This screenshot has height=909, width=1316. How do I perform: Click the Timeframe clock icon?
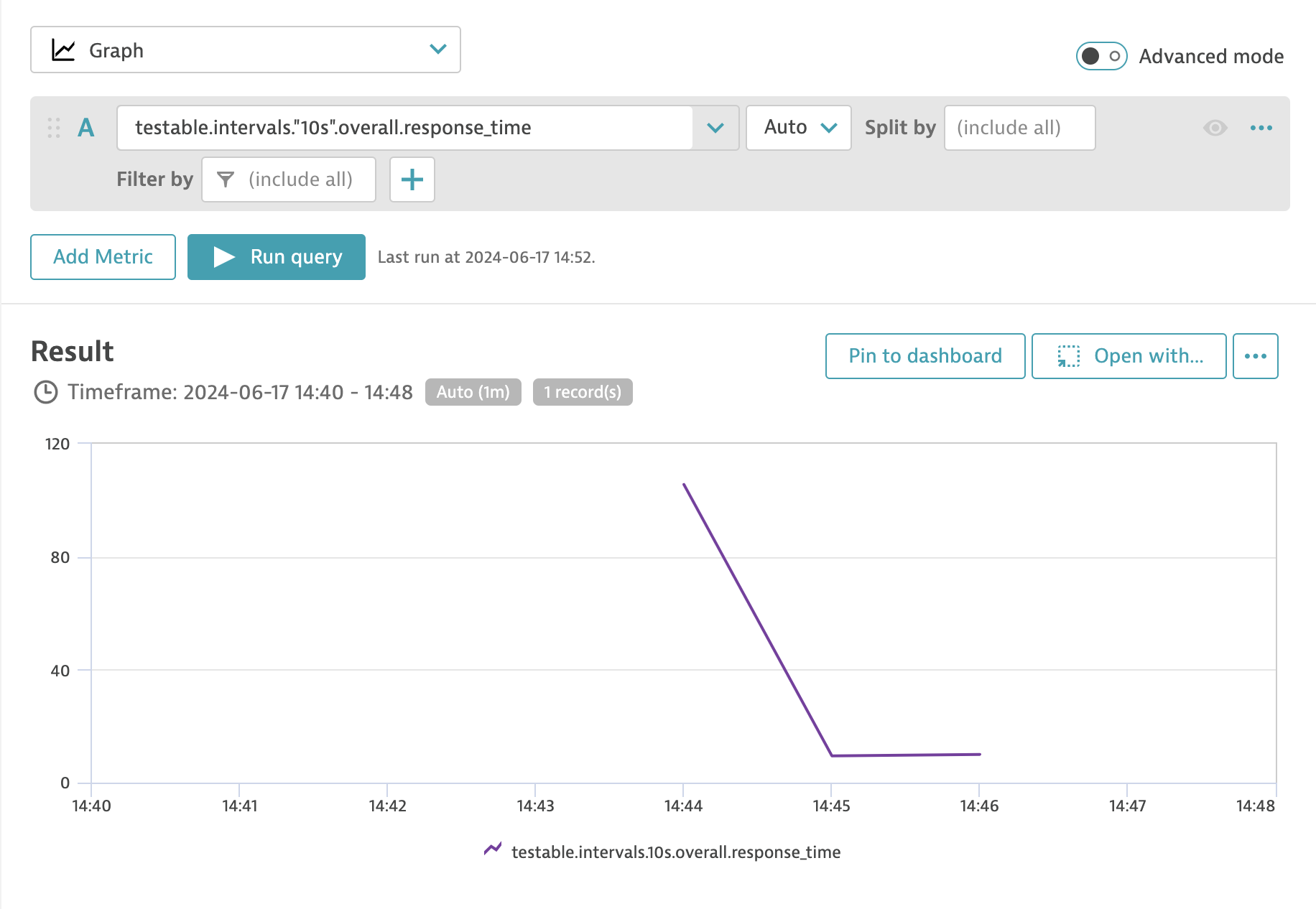[x=46, y=392]
